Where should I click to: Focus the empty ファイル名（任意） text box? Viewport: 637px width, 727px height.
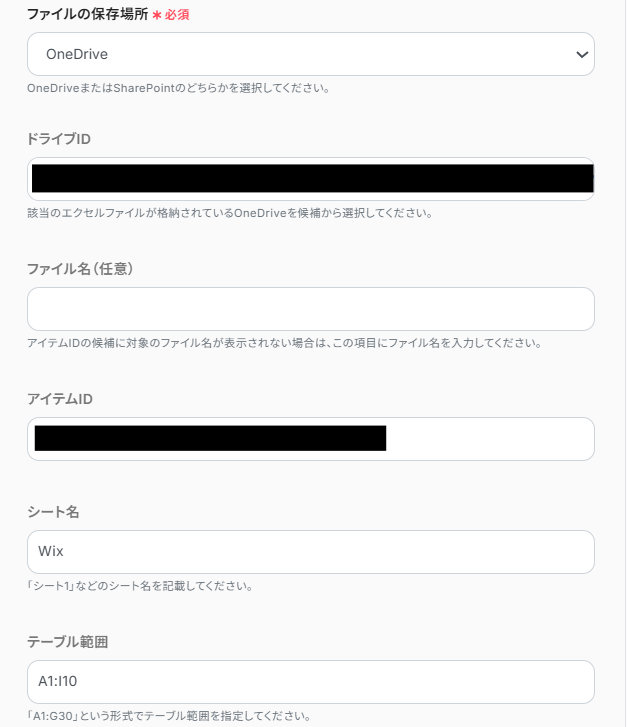310,309
